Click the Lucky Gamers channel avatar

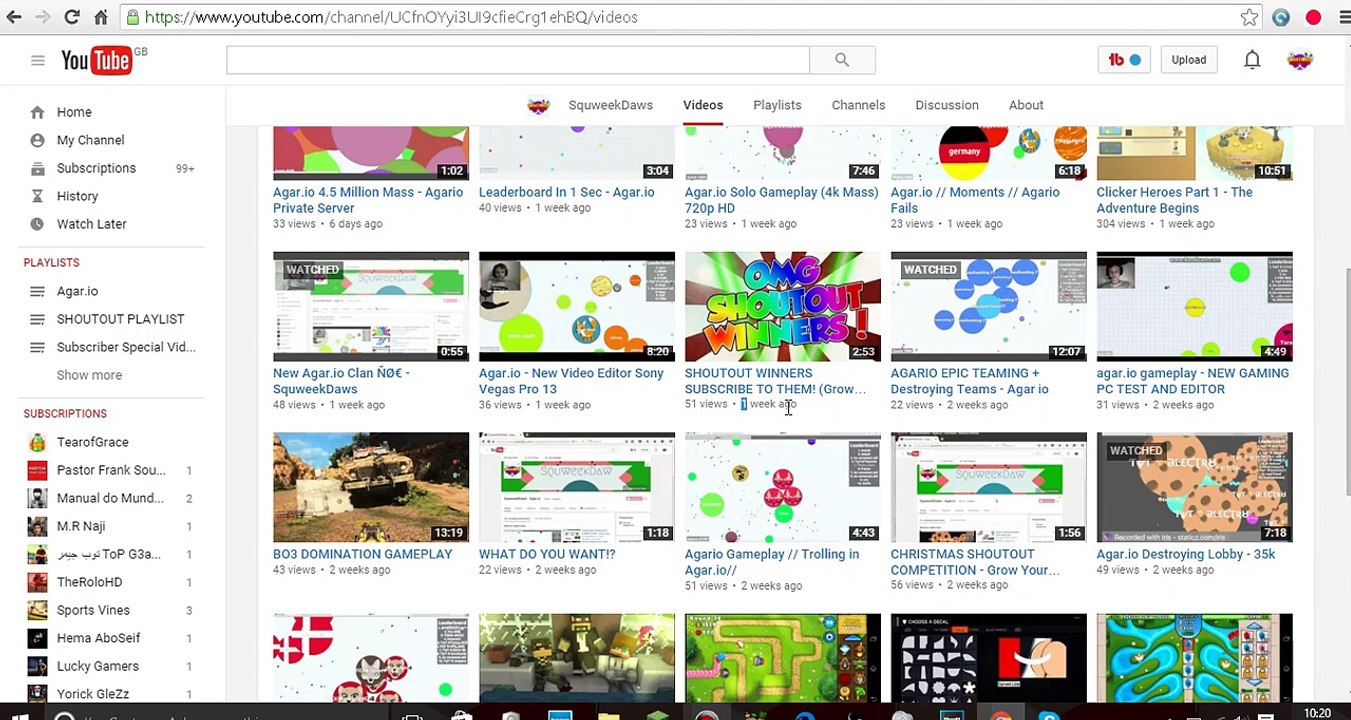click(x=37, y=666)
